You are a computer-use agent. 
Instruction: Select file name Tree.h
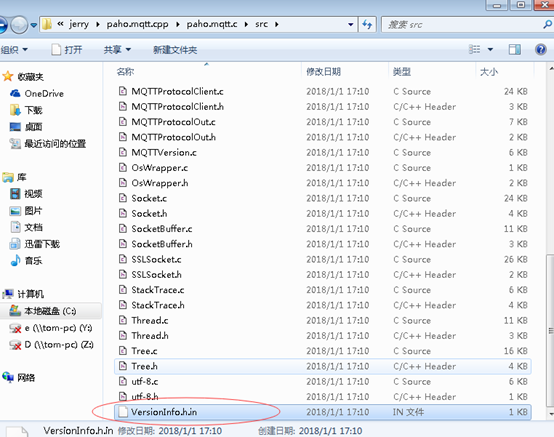(x=145, y=366)
